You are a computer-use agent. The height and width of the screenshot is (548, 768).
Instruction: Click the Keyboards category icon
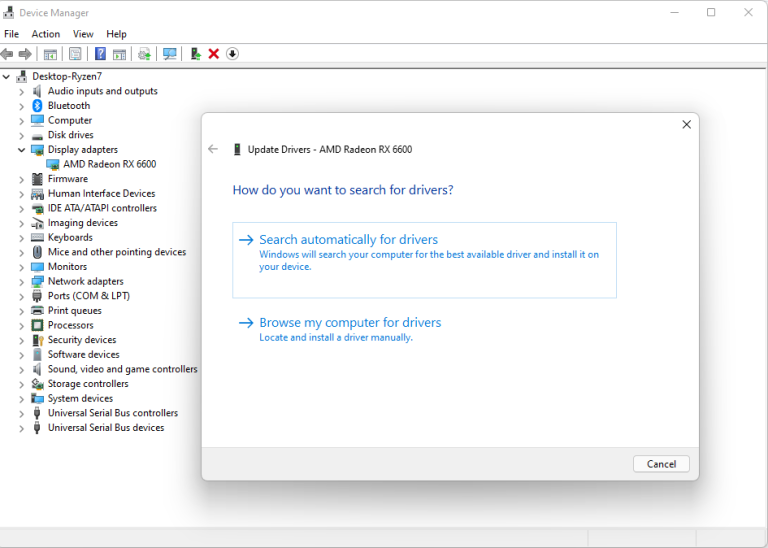[x=37, y=238]
